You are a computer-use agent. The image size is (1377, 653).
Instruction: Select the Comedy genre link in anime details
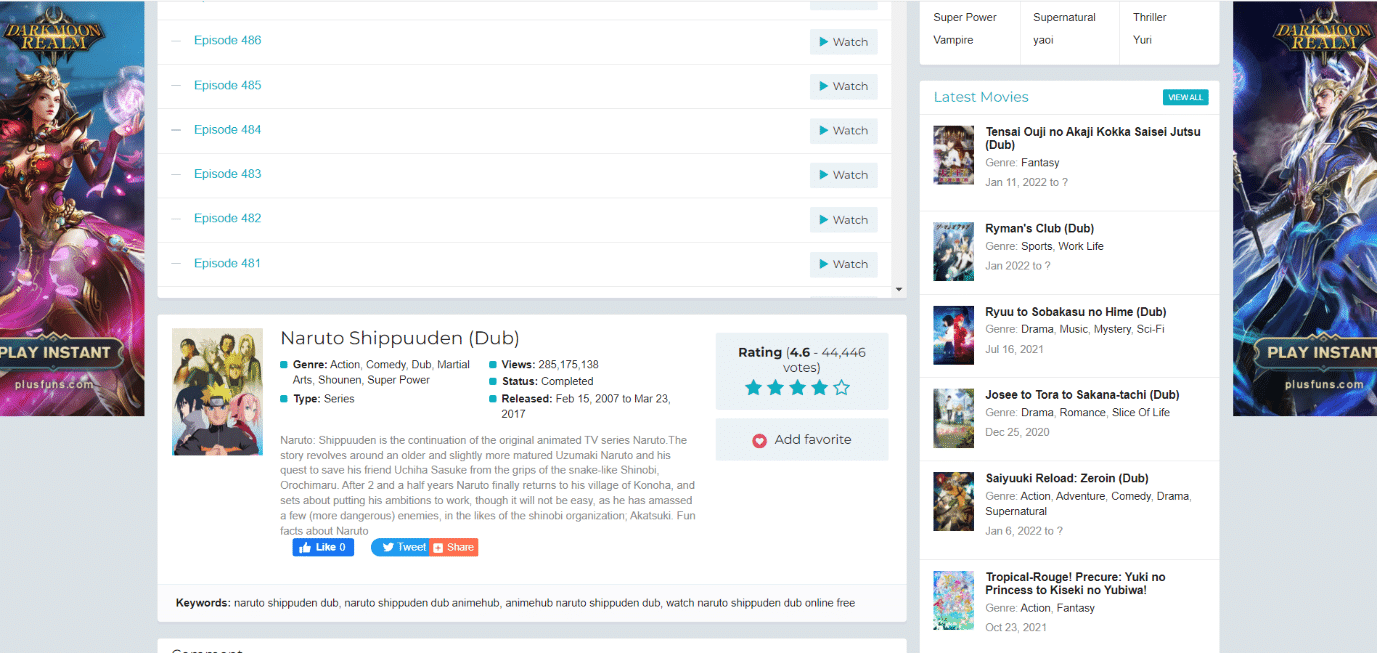click(x=385, y=365)
